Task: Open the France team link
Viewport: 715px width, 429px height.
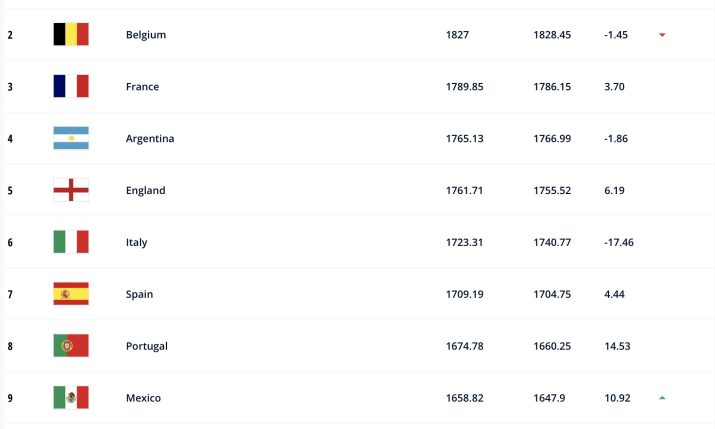Action: click(x=142, y=87)
